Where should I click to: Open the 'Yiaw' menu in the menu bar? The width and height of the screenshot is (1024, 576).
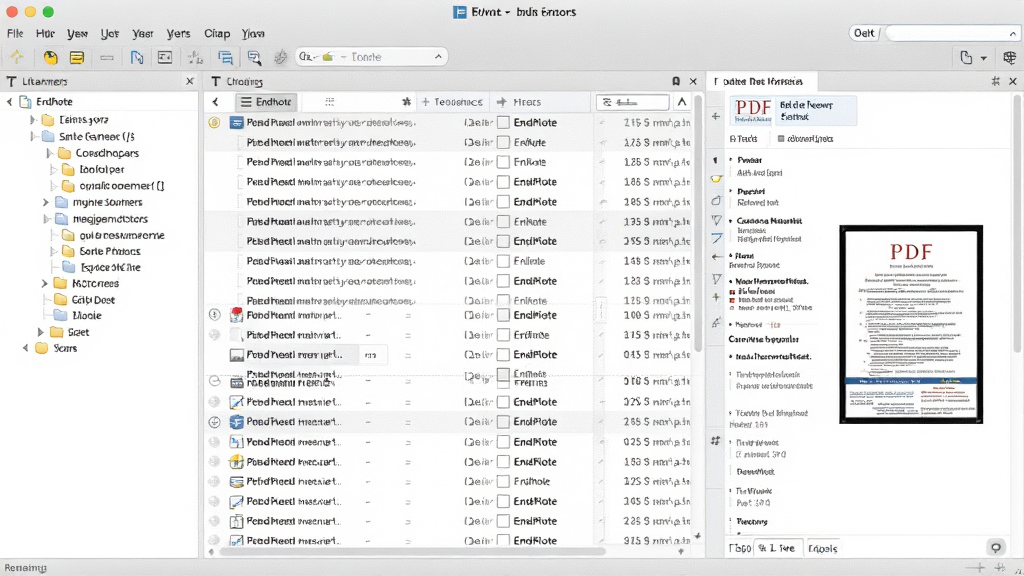tap(253, 33)
